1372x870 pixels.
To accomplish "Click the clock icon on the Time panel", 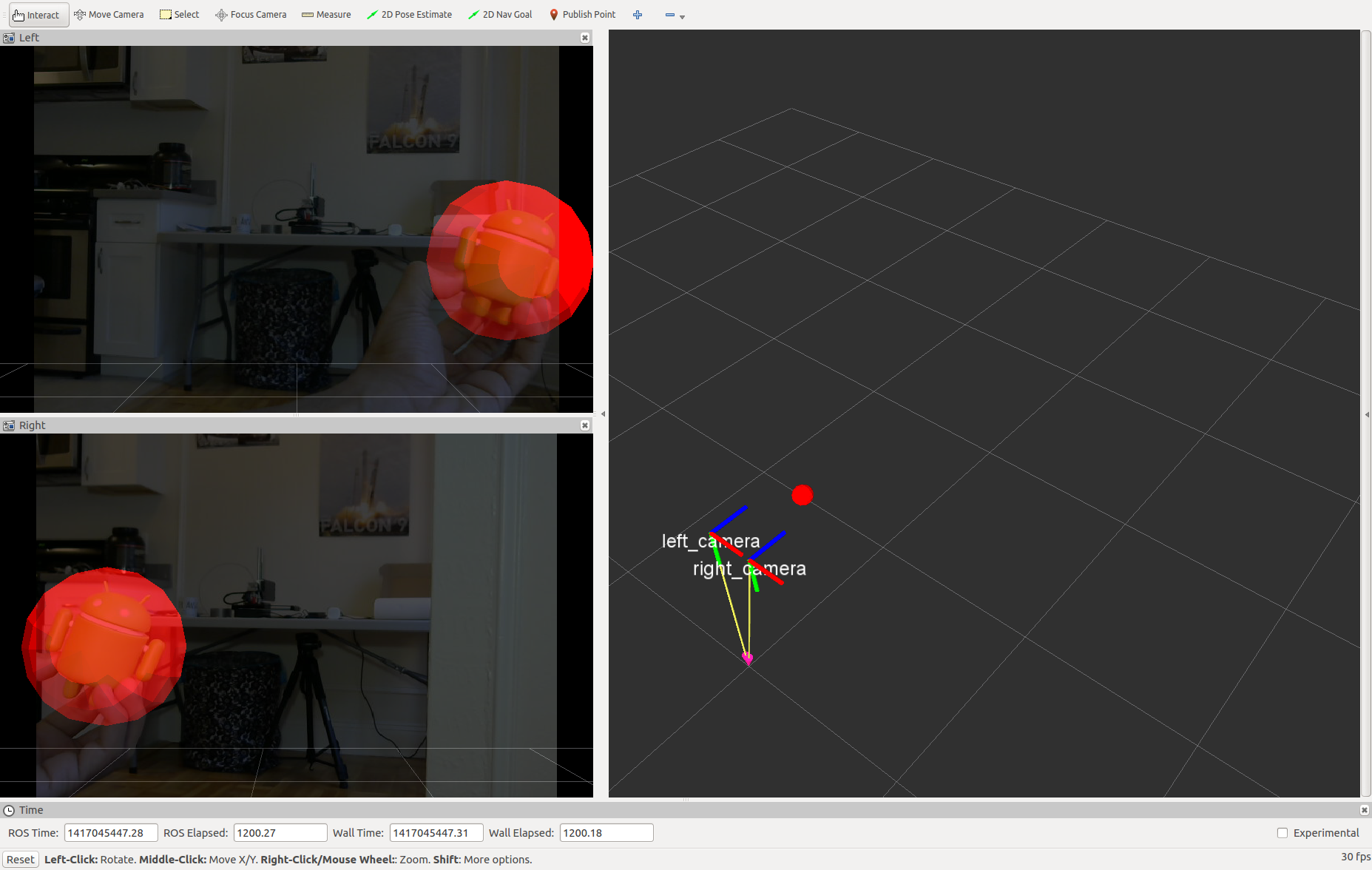I will pyautogui.click(x=9, y=809).
